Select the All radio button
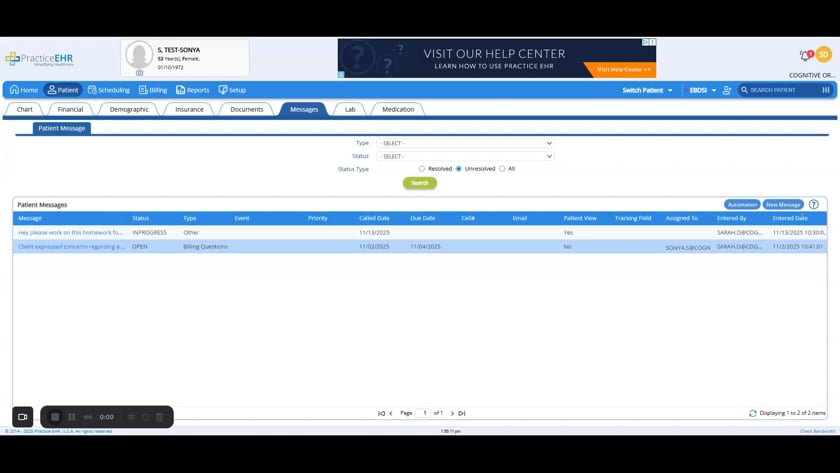 click(502, 169)
